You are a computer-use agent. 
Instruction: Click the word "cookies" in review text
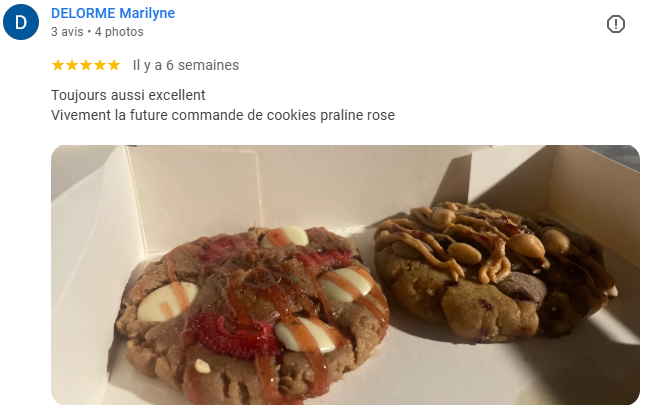[x=291, y=115]
